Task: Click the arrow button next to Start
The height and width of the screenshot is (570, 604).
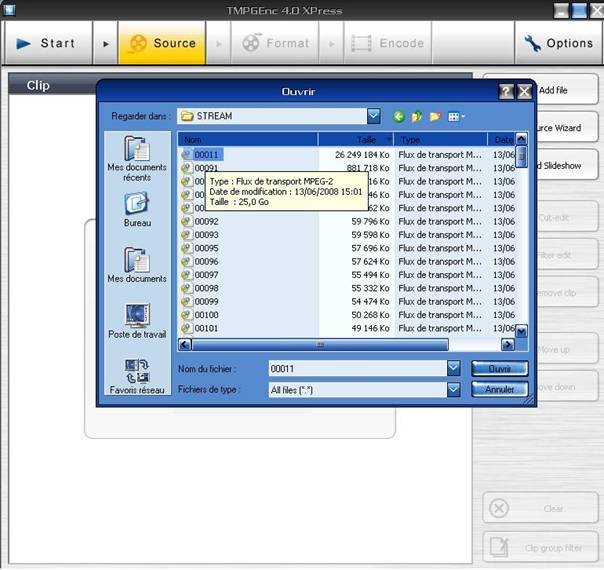Action: click(106, 44)
